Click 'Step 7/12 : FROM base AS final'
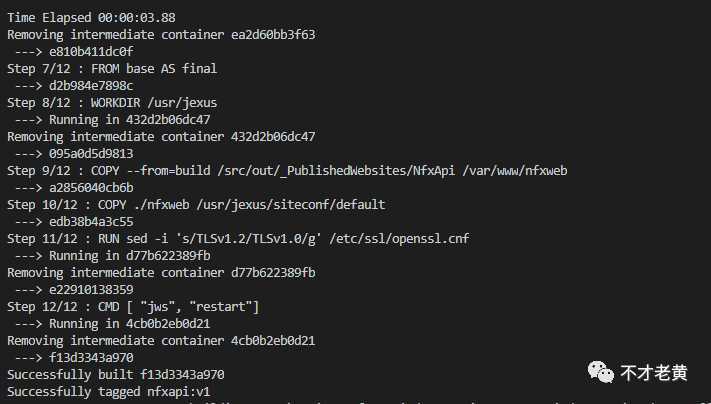The image size is (711, 404). 112,69
